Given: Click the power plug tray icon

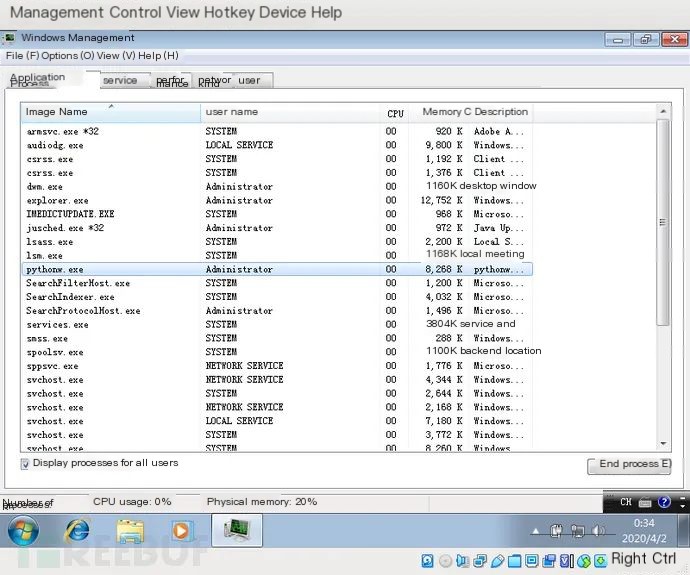Looking at the screenshot, I should [556, 531].
